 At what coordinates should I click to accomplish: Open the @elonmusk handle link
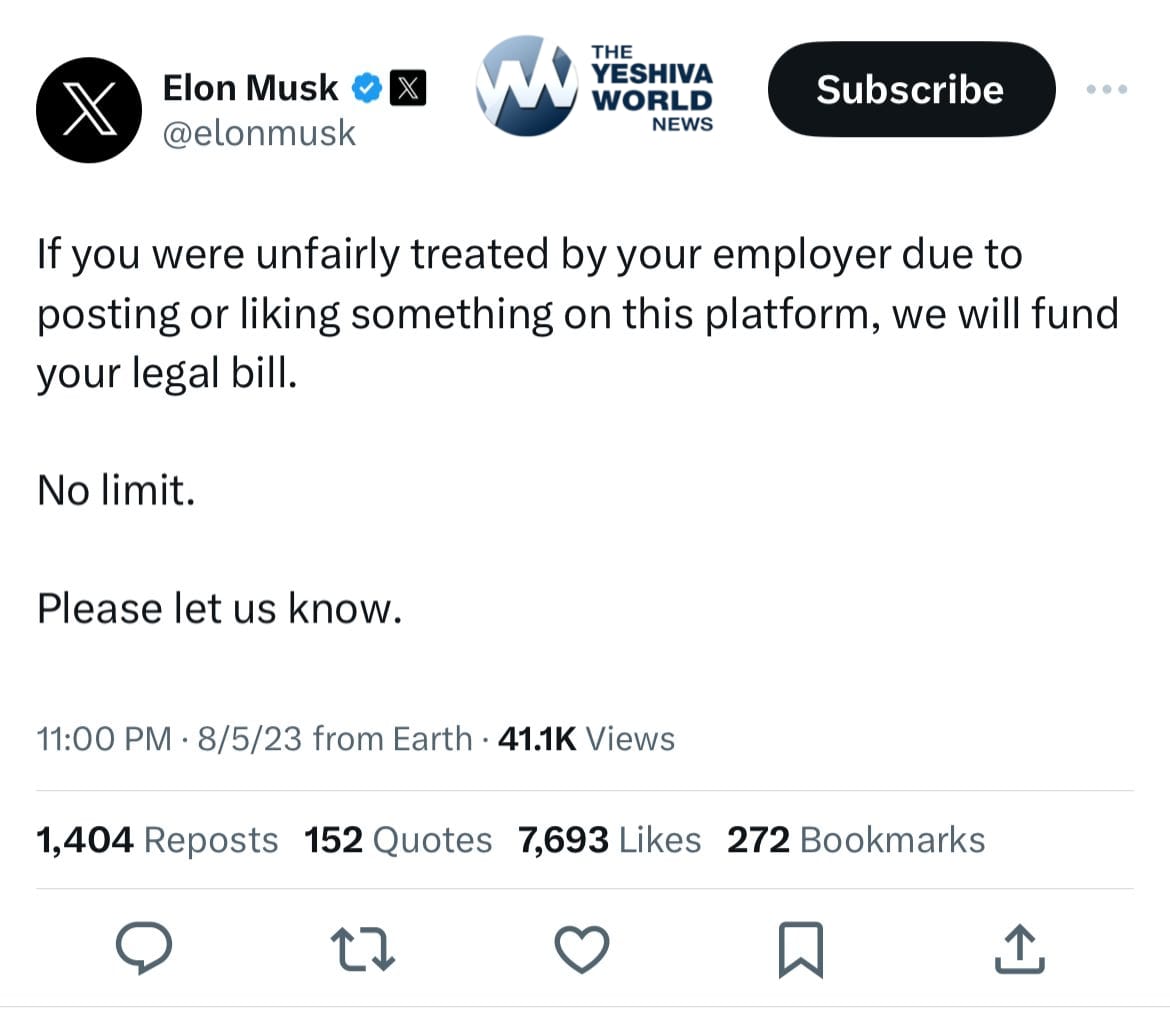pos(258,132)
